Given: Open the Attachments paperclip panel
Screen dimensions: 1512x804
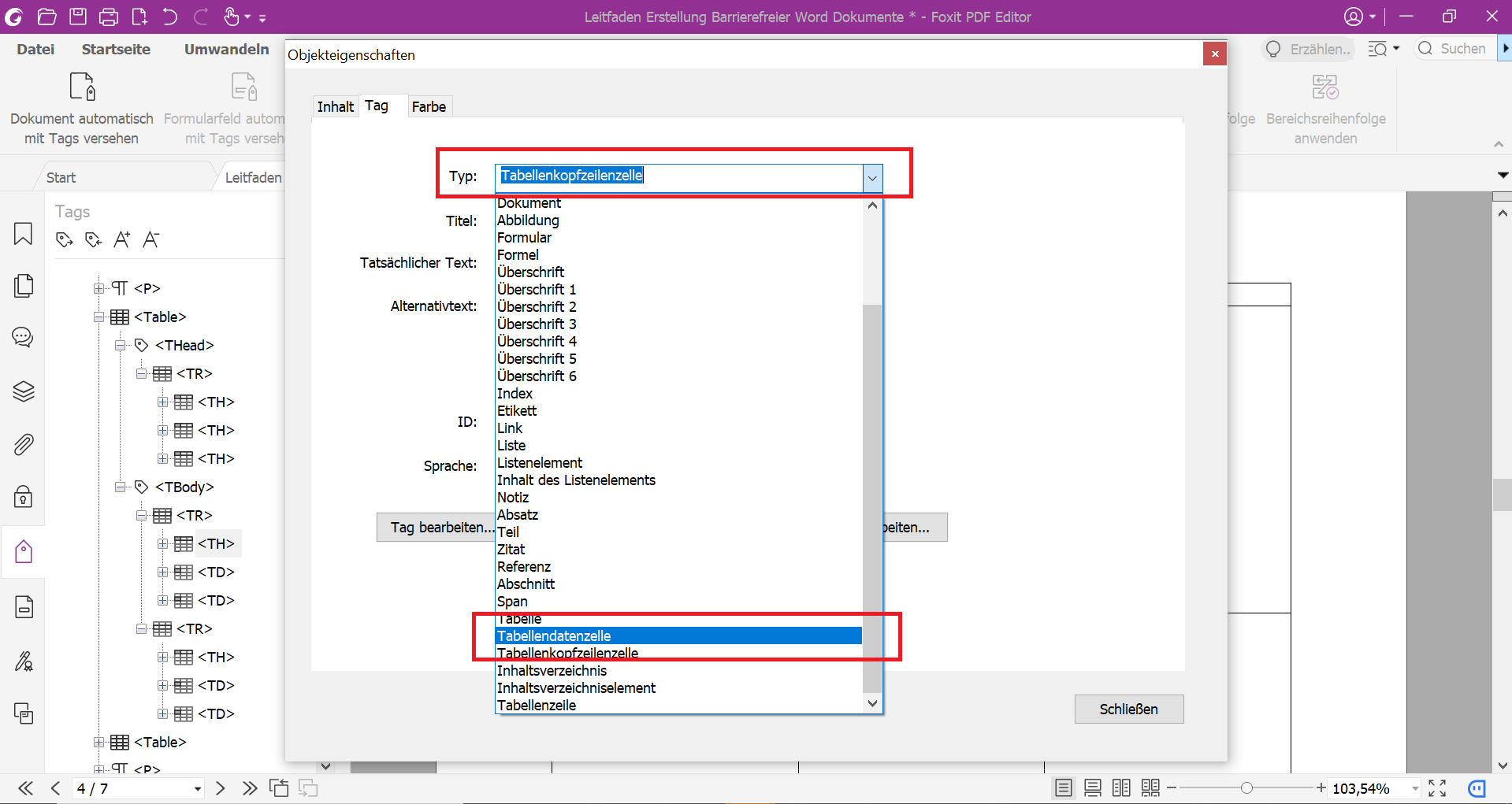Looking at the screenshot, I should tap(23, 445).
